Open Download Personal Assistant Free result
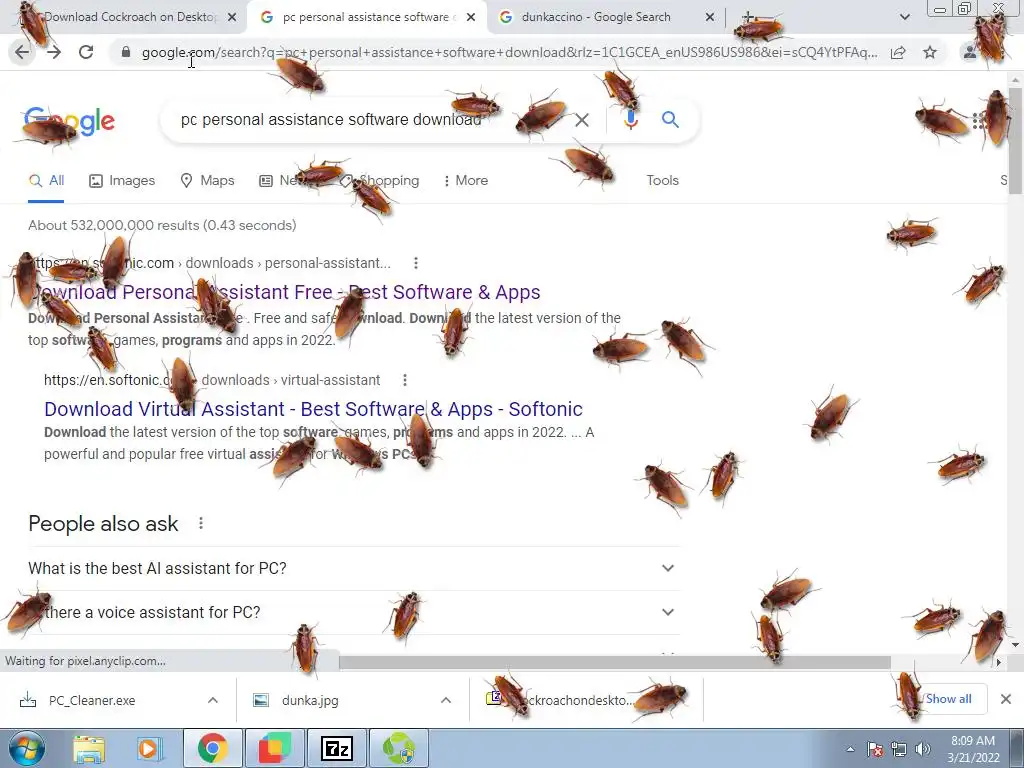1024x768 pixels. point(285,292)
